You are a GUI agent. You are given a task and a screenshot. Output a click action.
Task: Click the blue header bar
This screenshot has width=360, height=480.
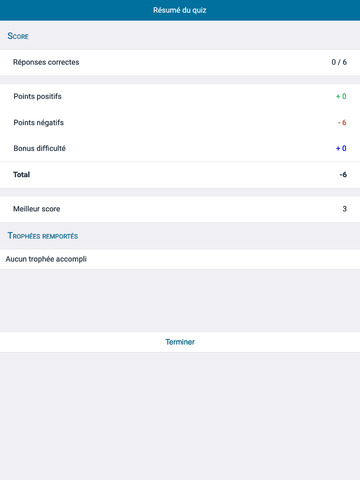pos(180,10)
